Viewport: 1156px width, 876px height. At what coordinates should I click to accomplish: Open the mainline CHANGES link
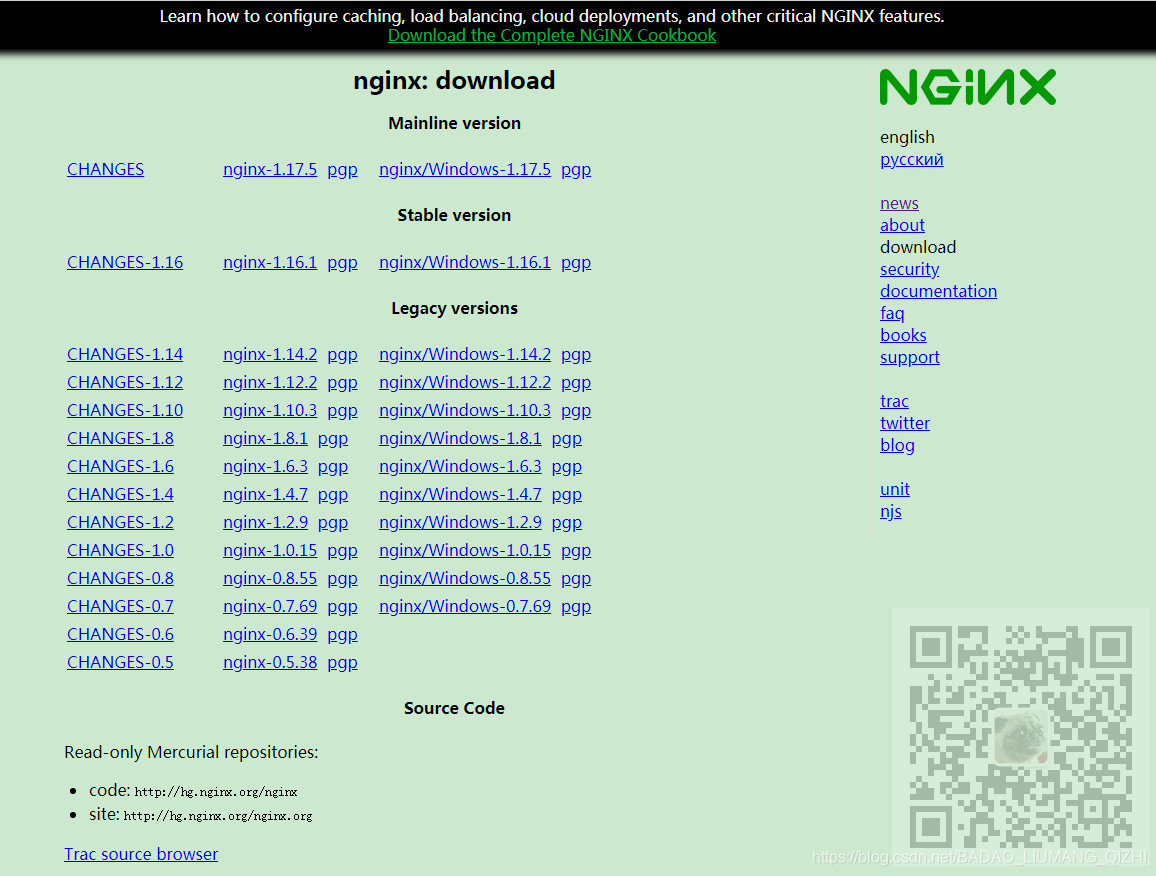105,170
